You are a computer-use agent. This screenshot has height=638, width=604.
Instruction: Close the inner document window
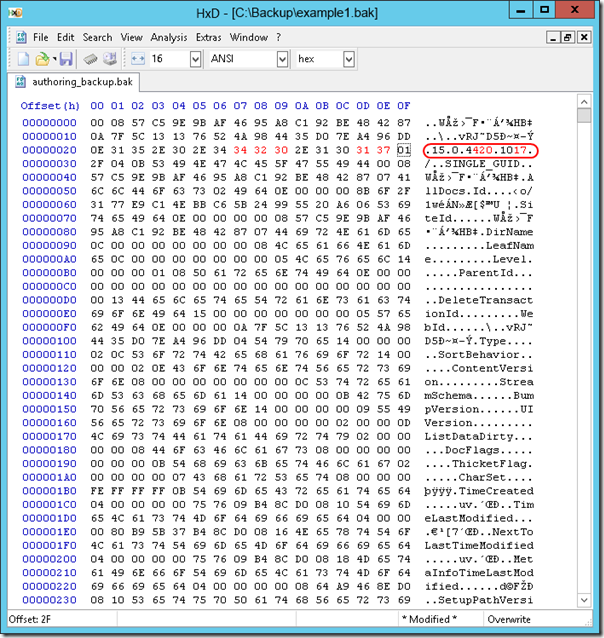pyautogui.click(x=584, y=37)
